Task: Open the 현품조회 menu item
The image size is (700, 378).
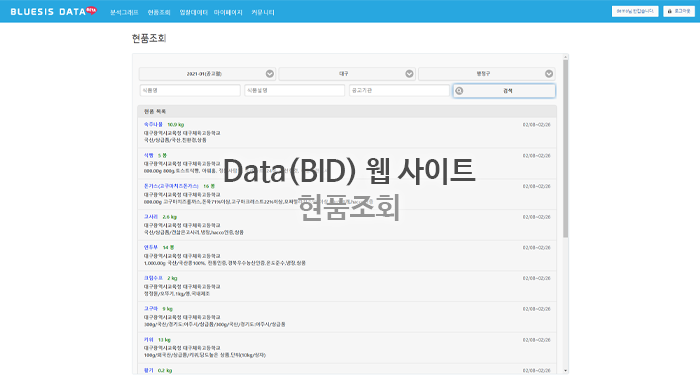Action: (x=159, y=12)
